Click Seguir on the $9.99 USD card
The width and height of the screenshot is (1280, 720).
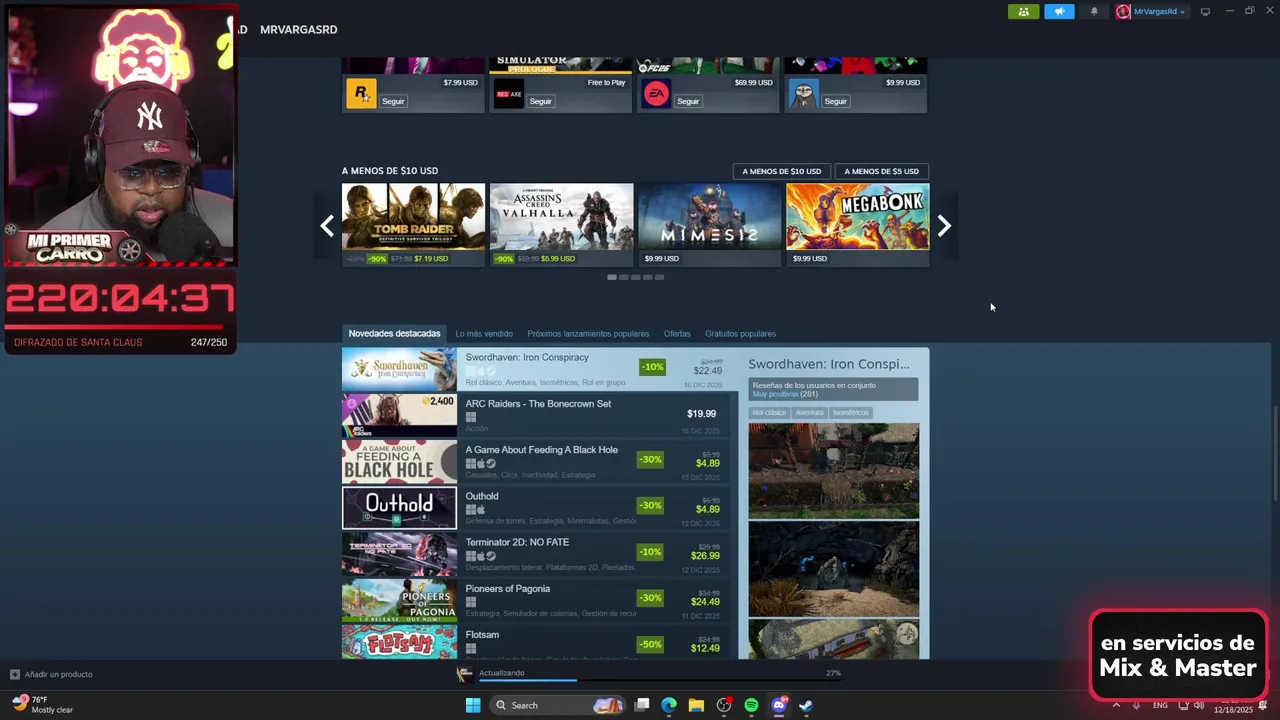coord(836,101)
